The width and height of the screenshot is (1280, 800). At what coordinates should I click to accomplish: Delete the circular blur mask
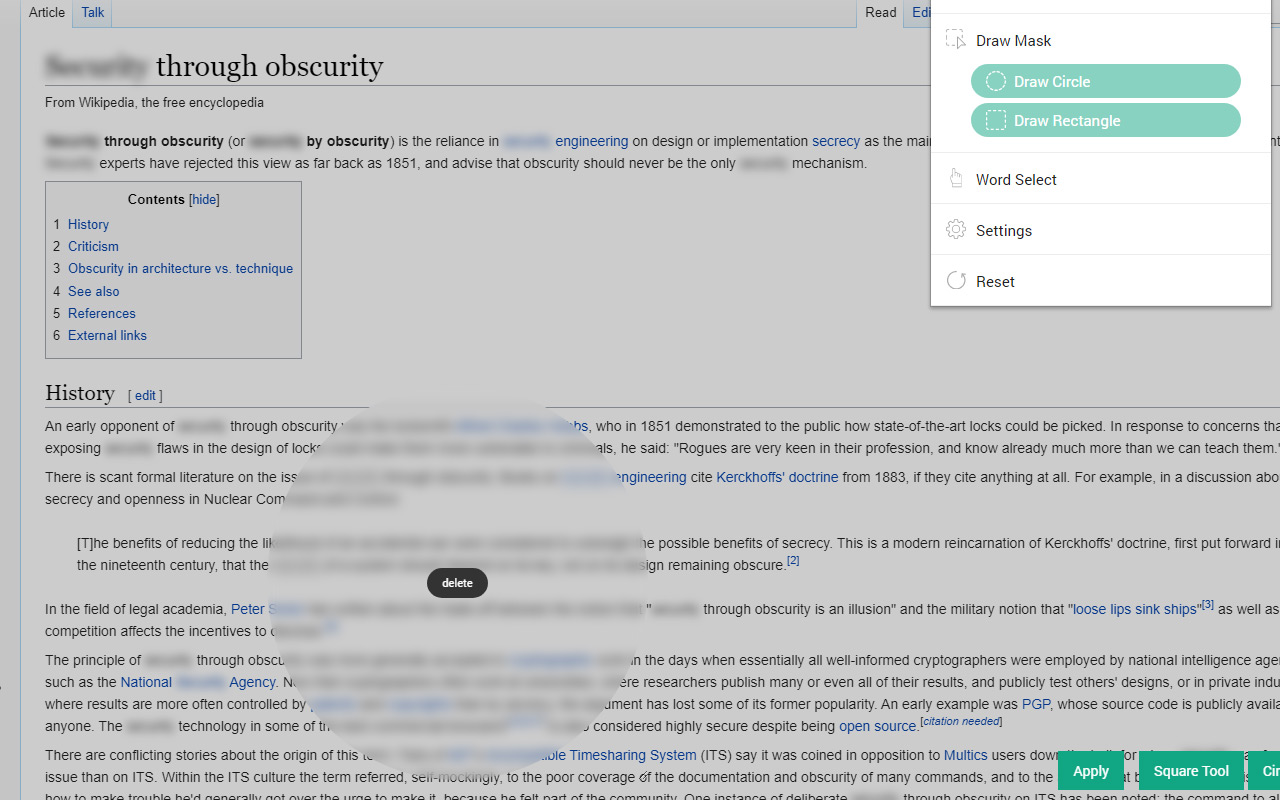pos(457,583)
